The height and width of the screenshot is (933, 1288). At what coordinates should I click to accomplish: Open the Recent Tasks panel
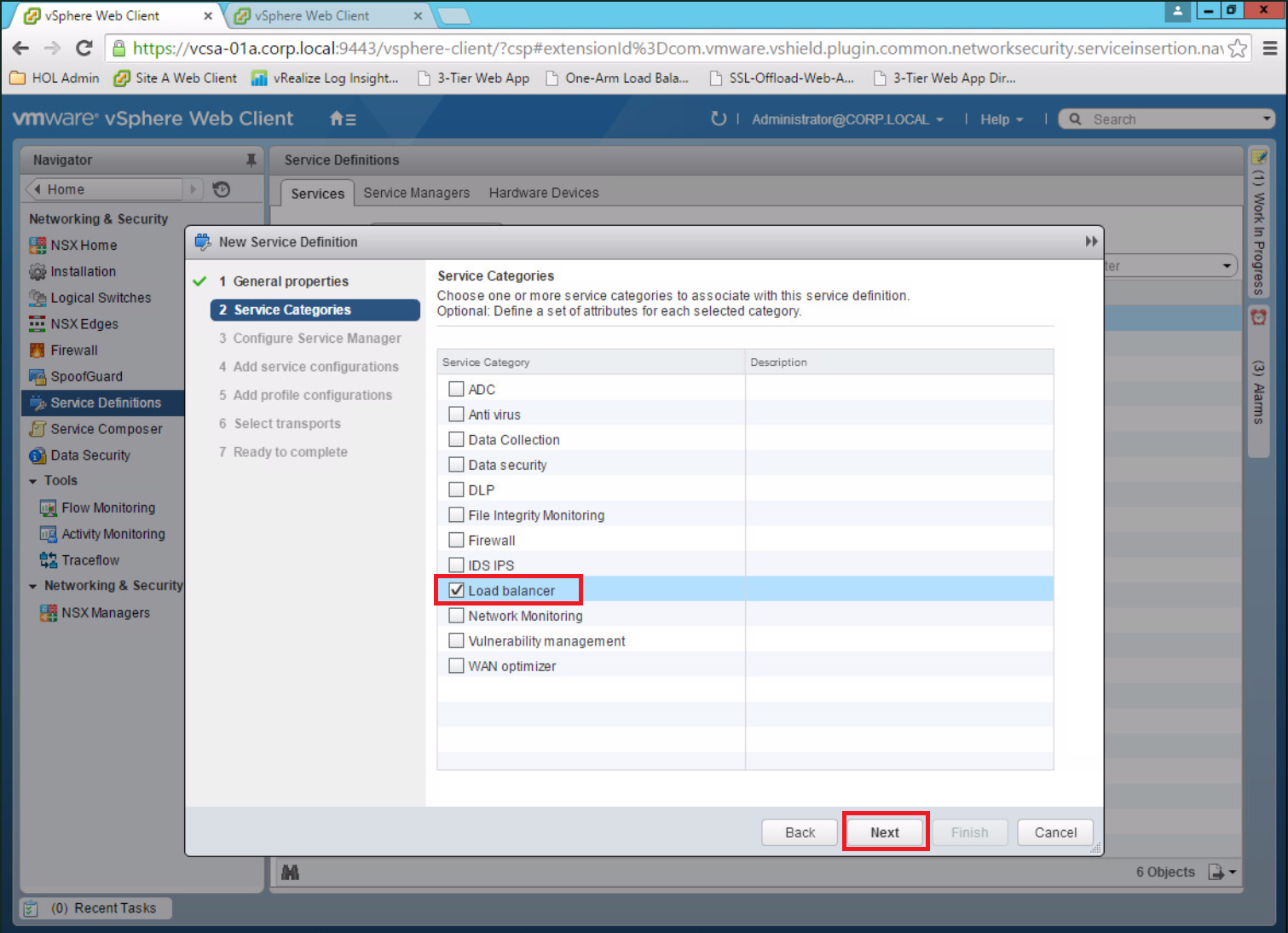click(95, 908)
